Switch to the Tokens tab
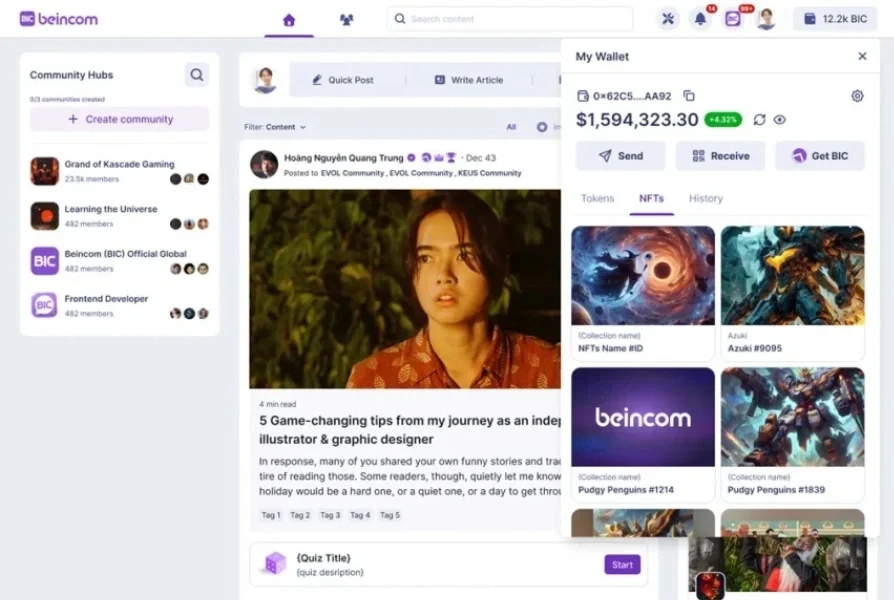 [598, 198]
